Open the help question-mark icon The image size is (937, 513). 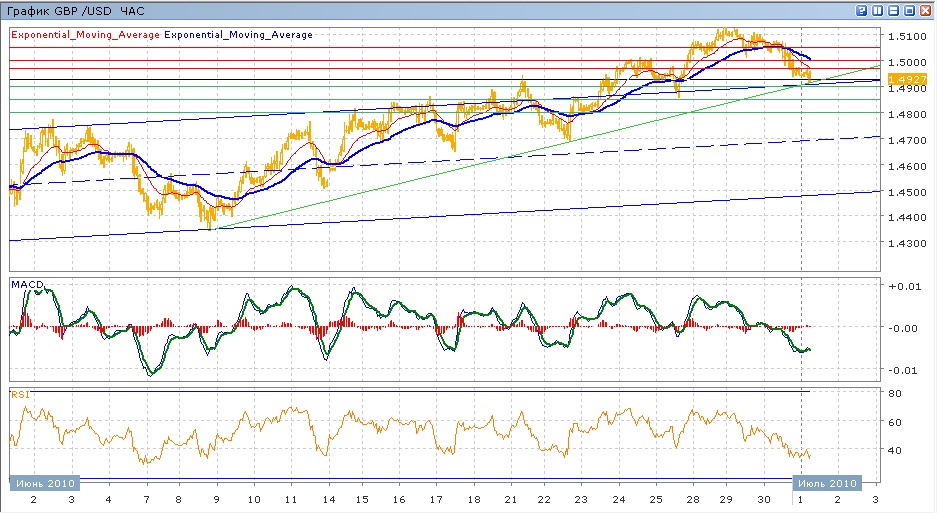(x=861, y=10)
